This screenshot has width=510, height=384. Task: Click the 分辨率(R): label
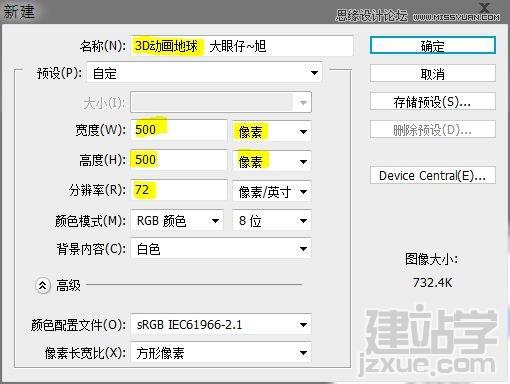[97, 190]
